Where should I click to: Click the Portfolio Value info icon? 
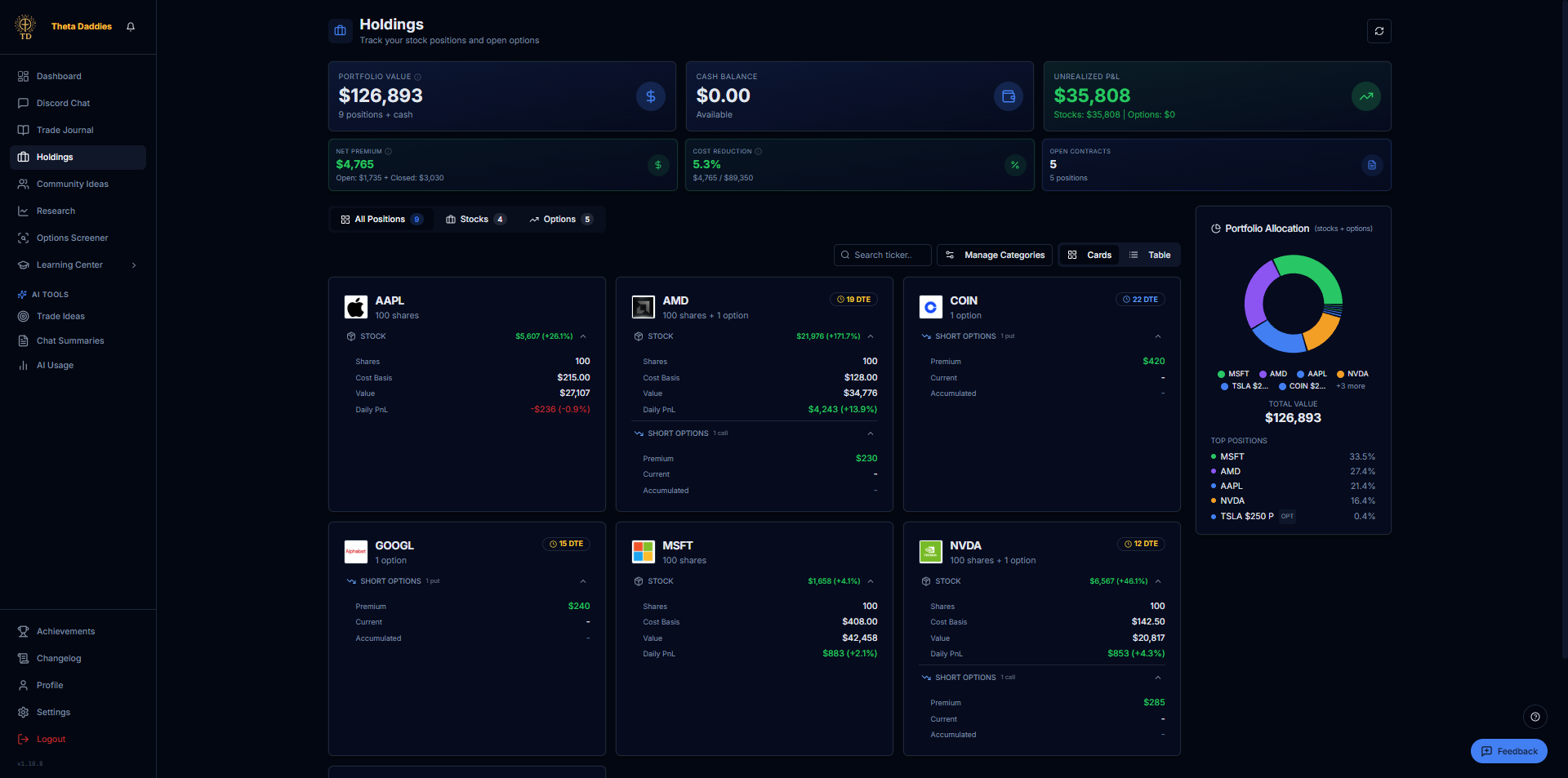(418, 77)
